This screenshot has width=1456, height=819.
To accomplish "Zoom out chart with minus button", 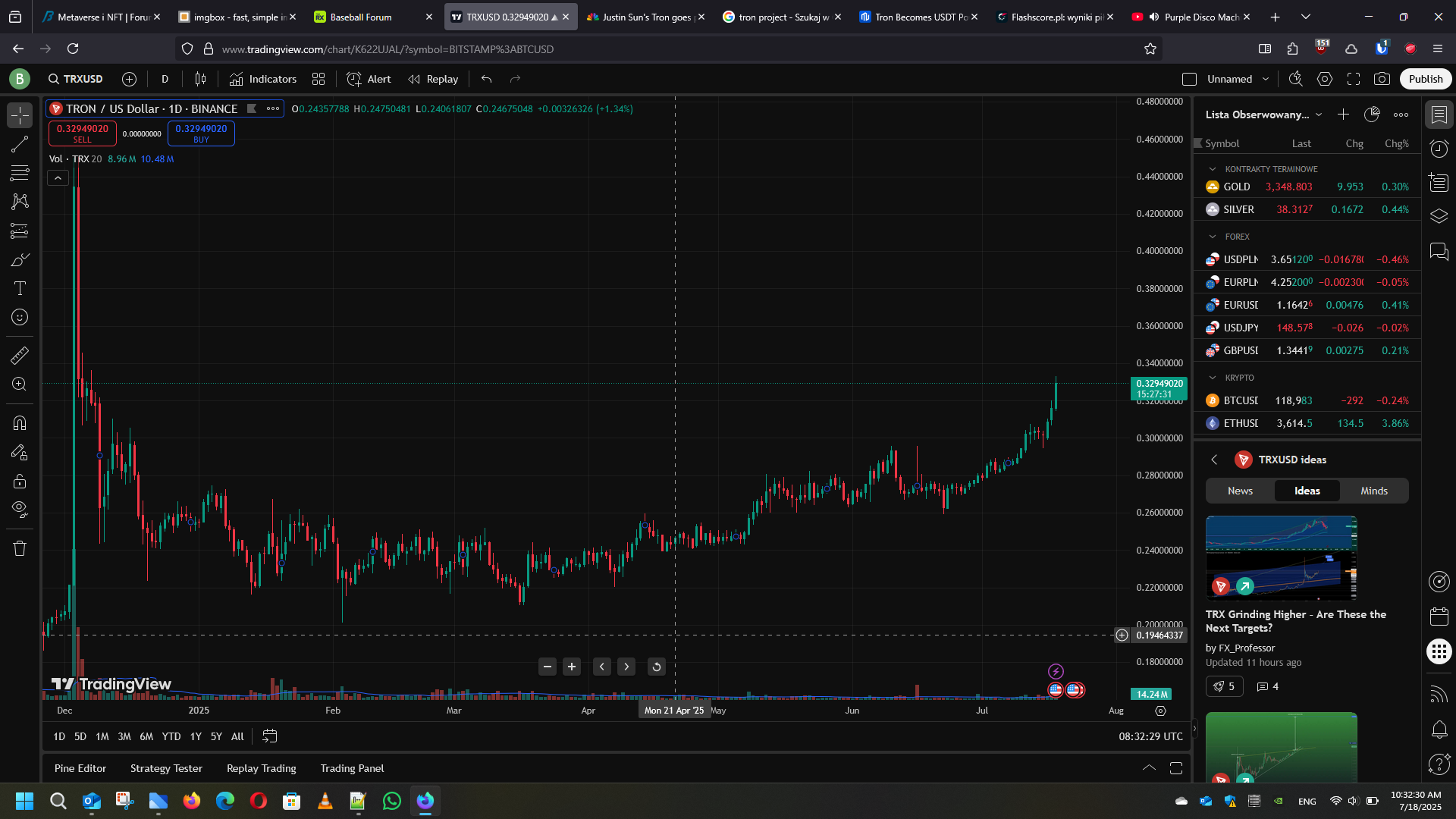I will click(x=548, y=667).
